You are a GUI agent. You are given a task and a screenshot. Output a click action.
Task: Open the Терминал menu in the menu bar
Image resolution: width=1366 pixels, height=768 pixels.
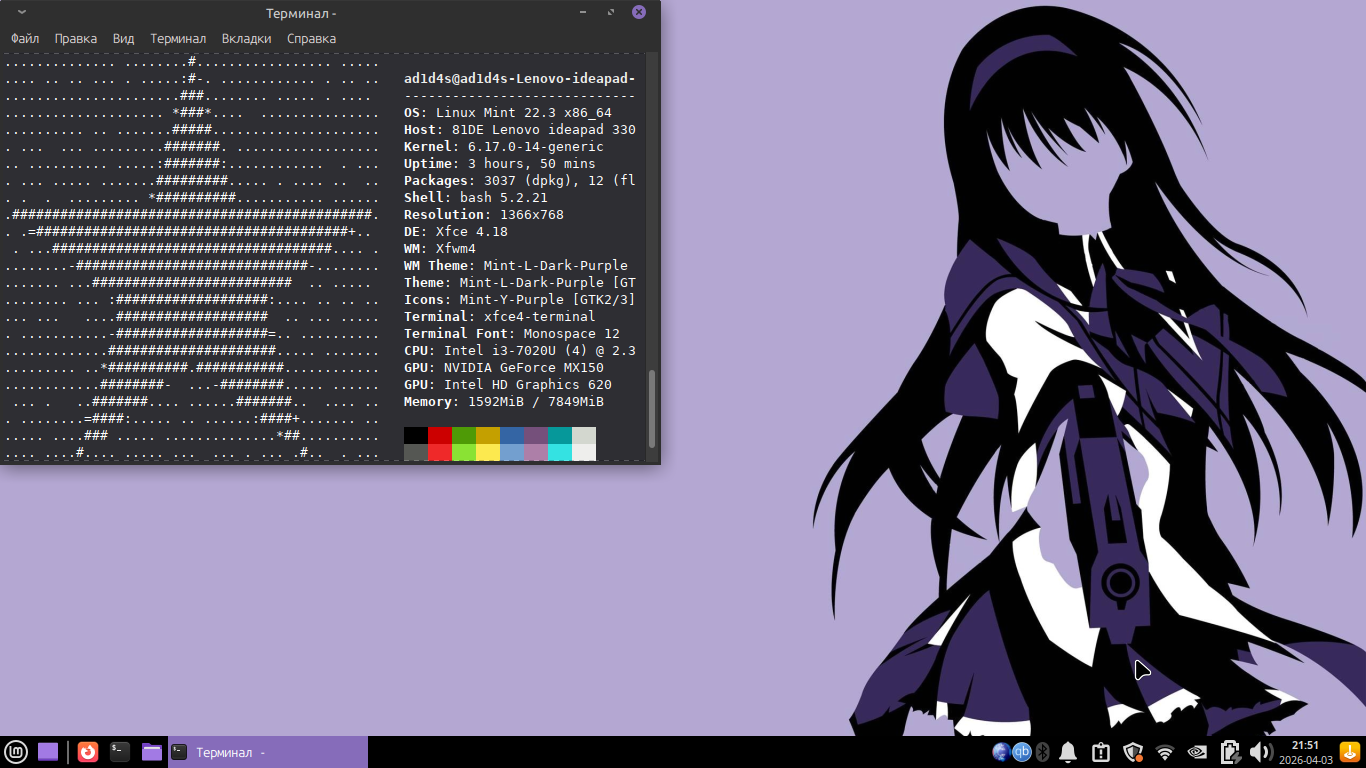(178, 39)
